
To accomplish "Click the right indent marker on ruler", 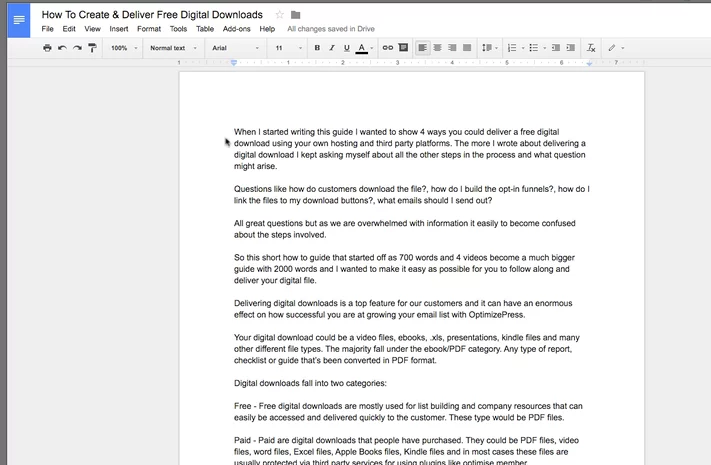I will 589,64.
